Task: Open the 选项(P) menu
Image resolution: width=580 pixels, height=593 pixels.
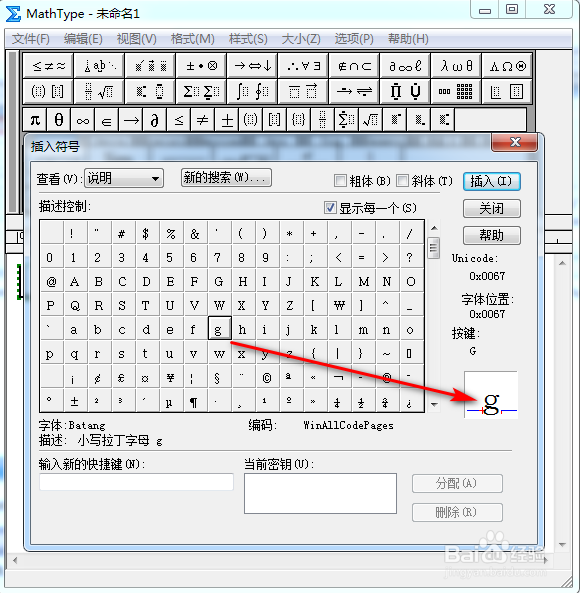Action: 354,39
